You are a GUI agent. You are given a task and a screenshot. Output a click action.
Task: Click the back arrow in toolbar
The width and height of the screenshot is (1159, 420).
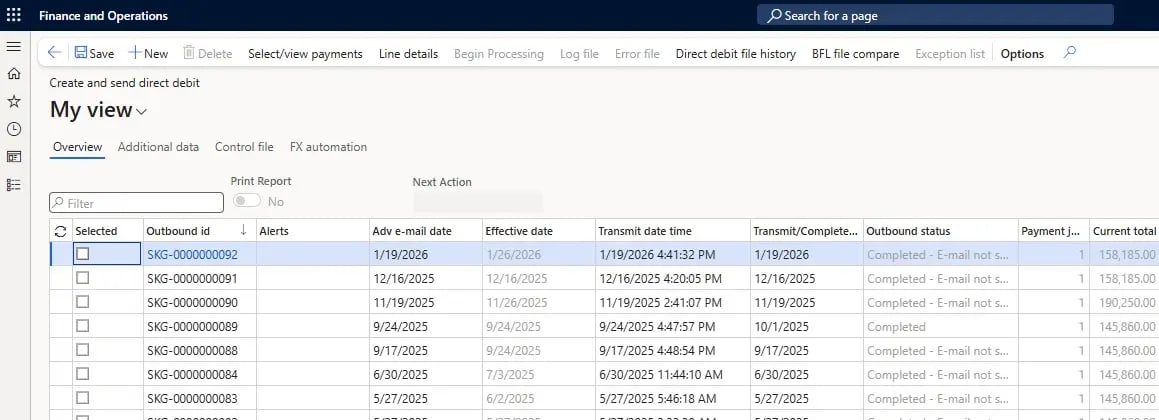click(x=54, y=53)
